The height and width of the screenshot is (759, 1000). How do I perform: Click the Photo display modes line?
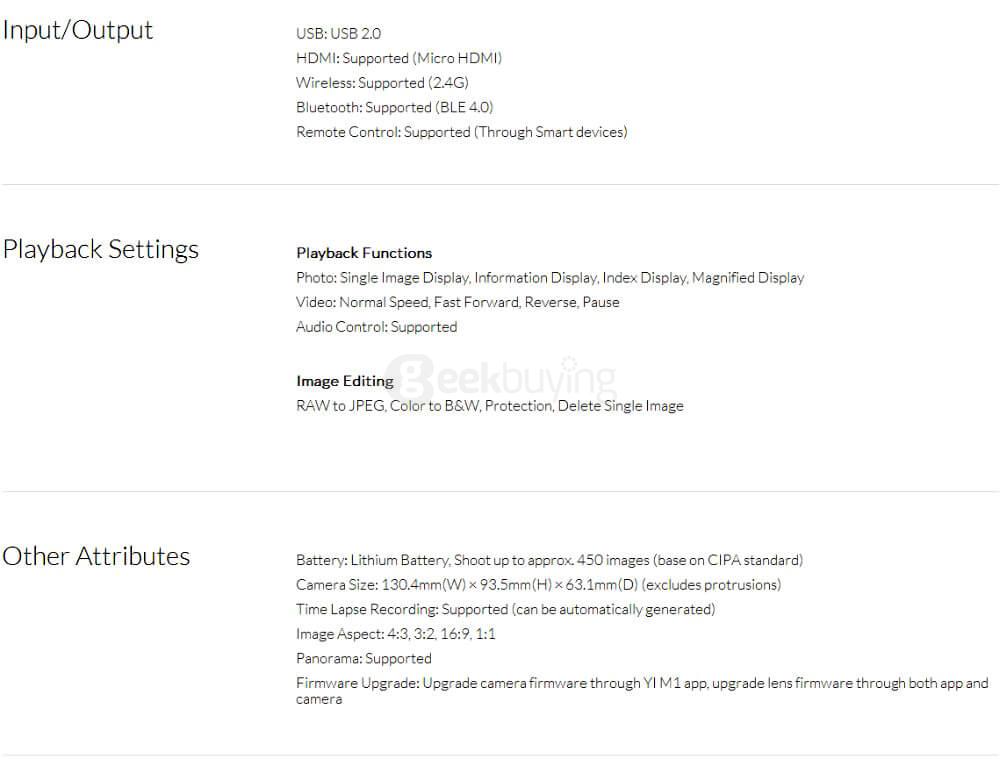click(550, 278)
